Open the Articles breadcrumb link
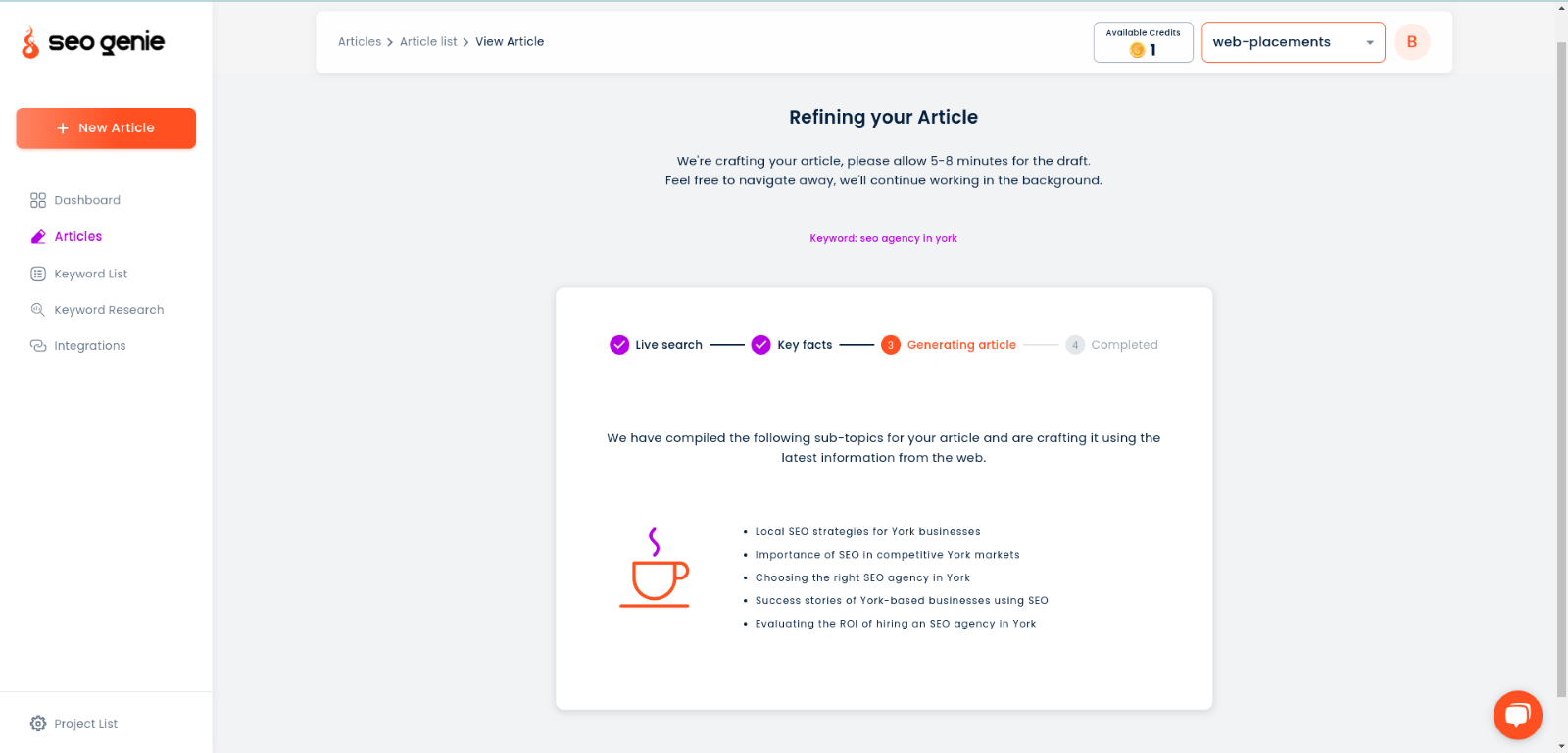Image resolution: width=1568 pixels, height=753 pixels. (x=359, y=41)
